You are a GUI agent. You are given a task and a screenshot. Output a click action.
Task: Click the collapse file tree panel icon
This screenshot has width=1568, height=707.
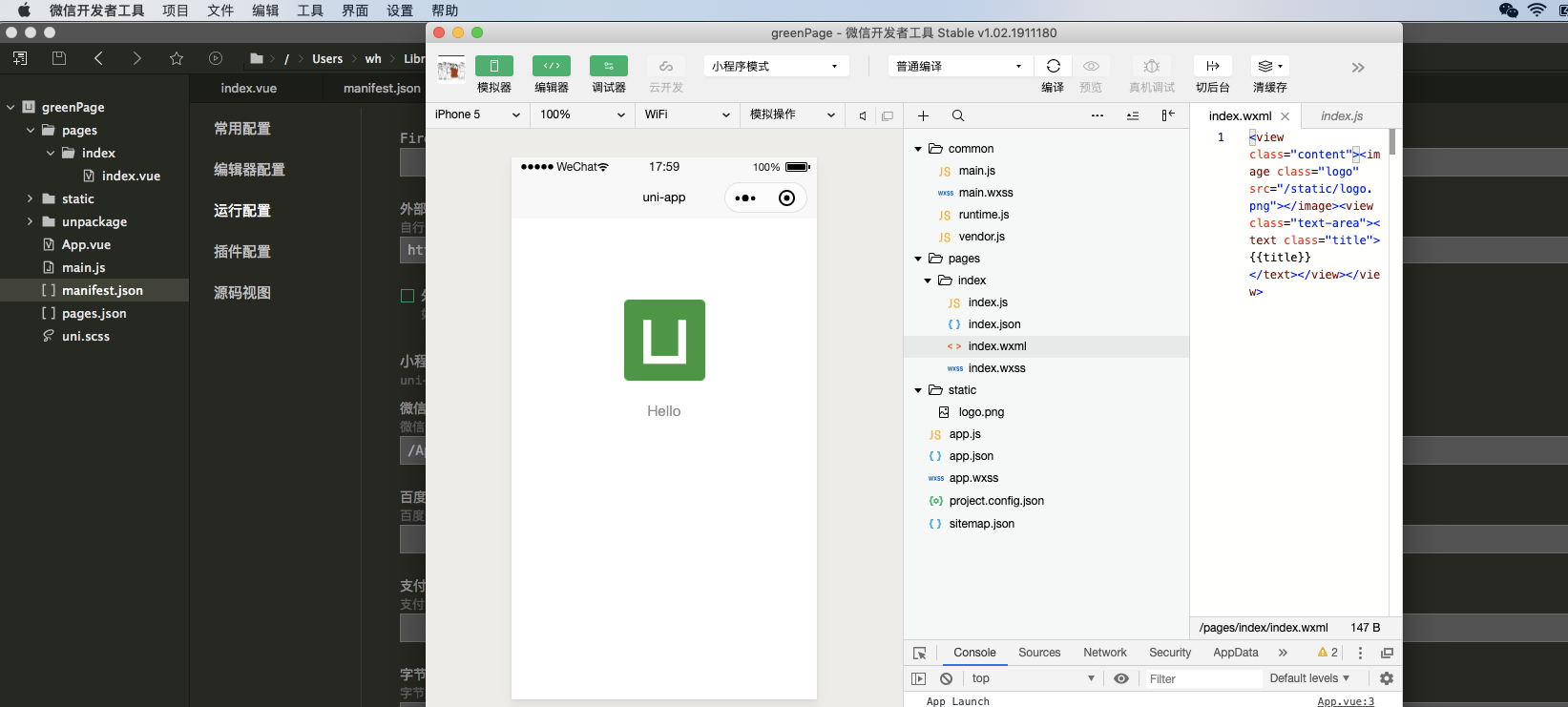coord(1168,115)
